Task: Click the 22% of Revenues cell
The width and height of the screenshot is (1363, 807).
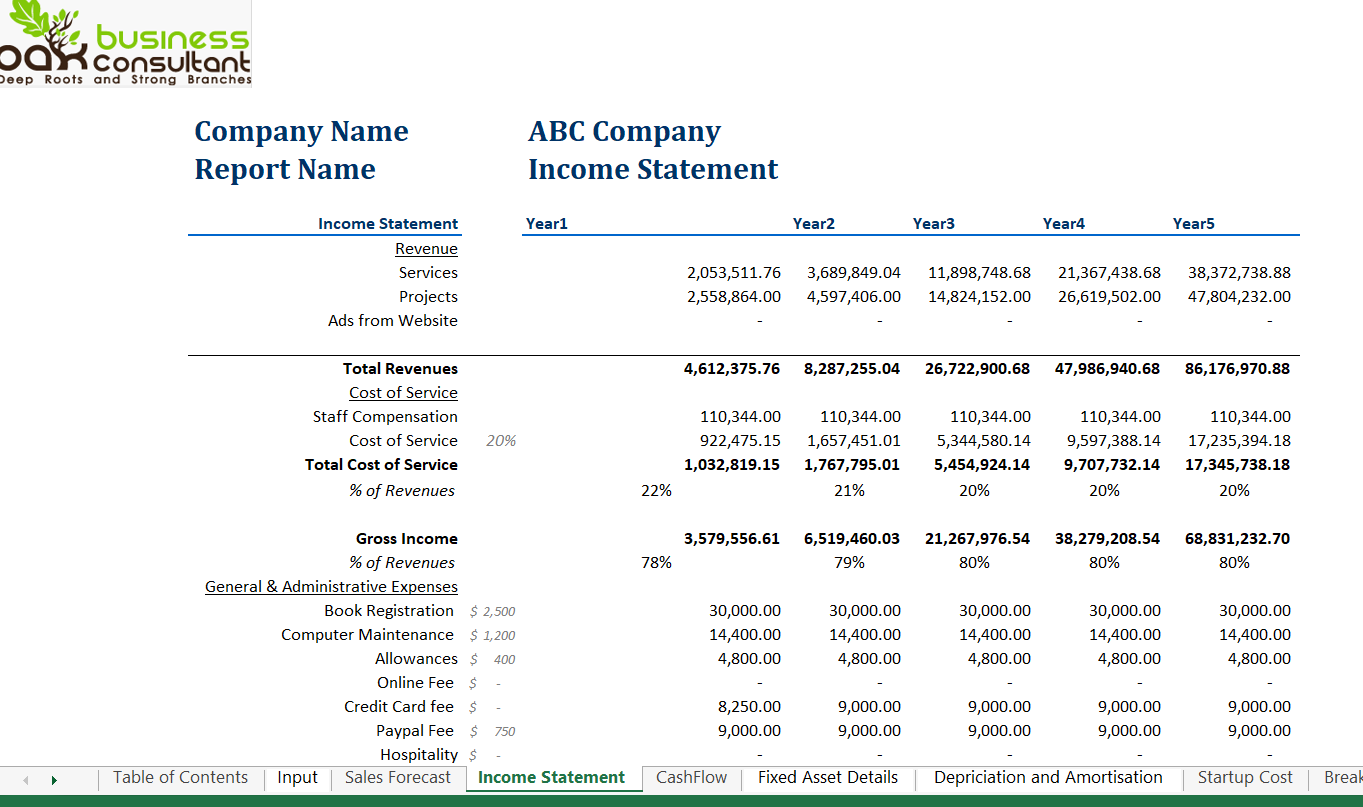Action: (656, 491)
